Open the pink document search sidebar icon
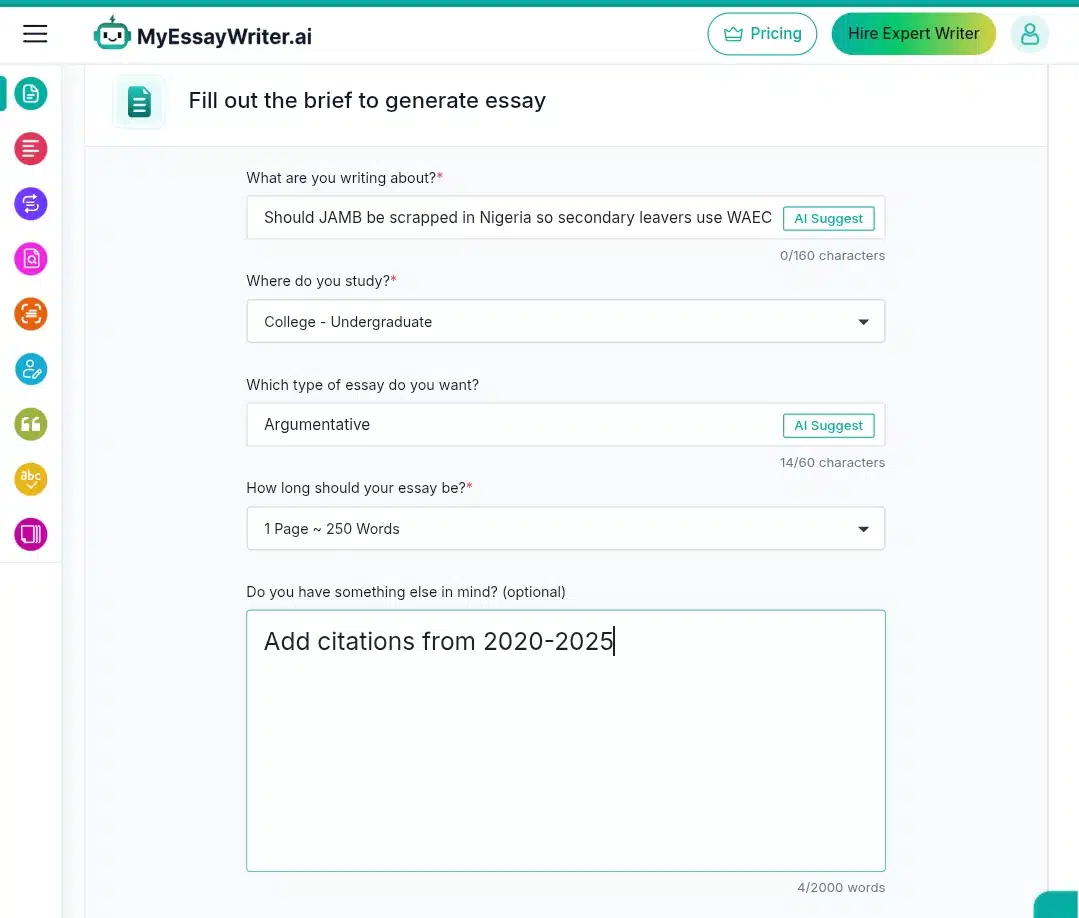The width and height of the screenshot is (1079, 918). pos(31,259)
